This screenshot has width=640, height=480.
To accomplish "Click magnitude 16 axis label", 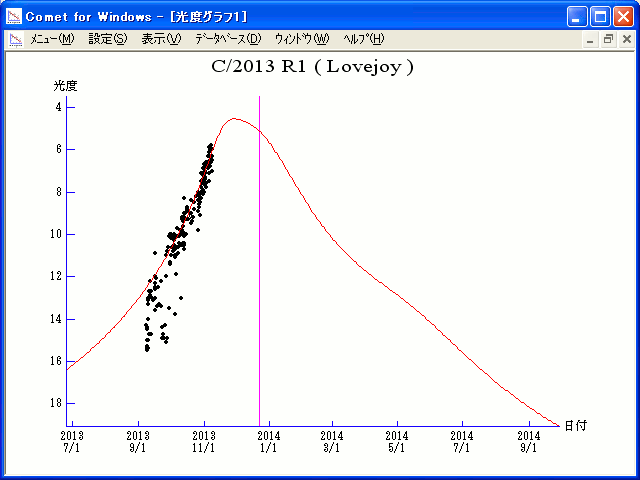I will (x=56, y=361).
